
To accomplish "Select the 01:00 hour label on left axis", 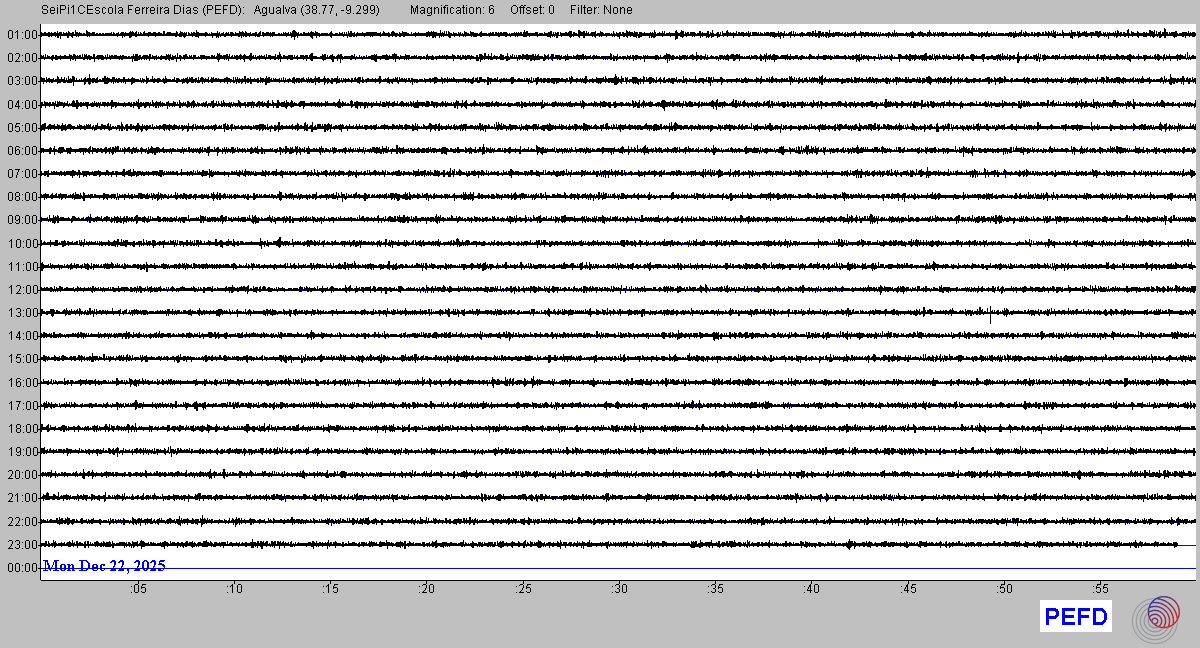I will point(21,35).
